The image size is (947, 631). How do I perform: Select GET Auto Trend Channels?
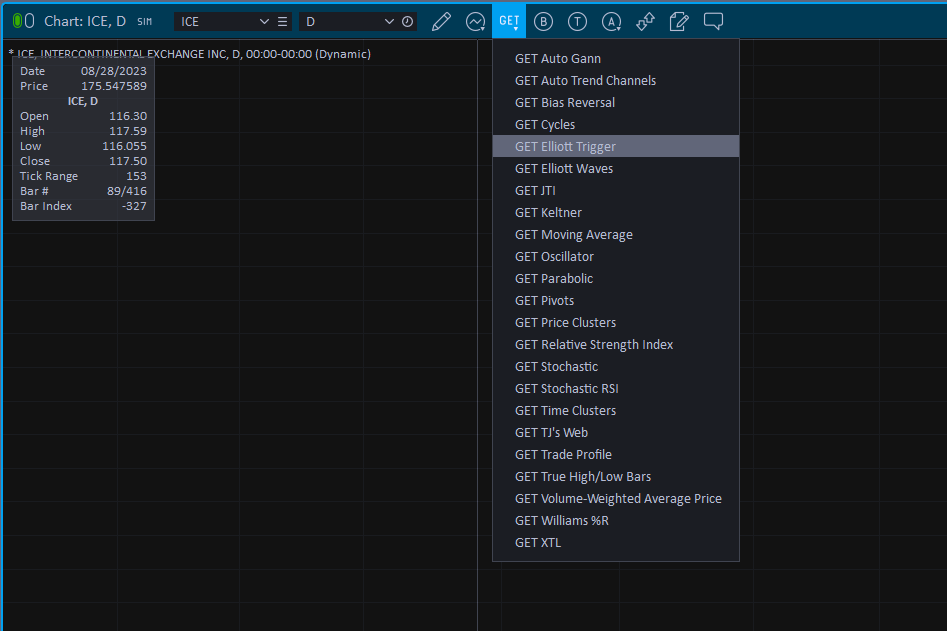click(x=616, y=80)
